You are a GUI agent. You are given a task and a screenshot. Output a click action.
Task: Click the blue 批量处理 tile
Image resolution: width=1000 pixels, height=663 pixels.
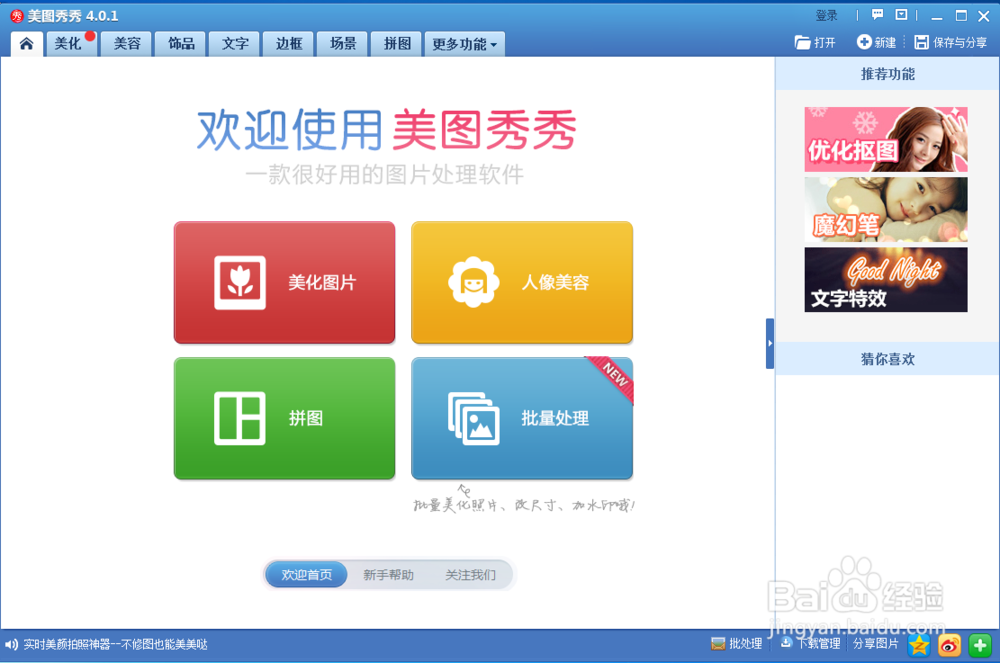point(522,418)
